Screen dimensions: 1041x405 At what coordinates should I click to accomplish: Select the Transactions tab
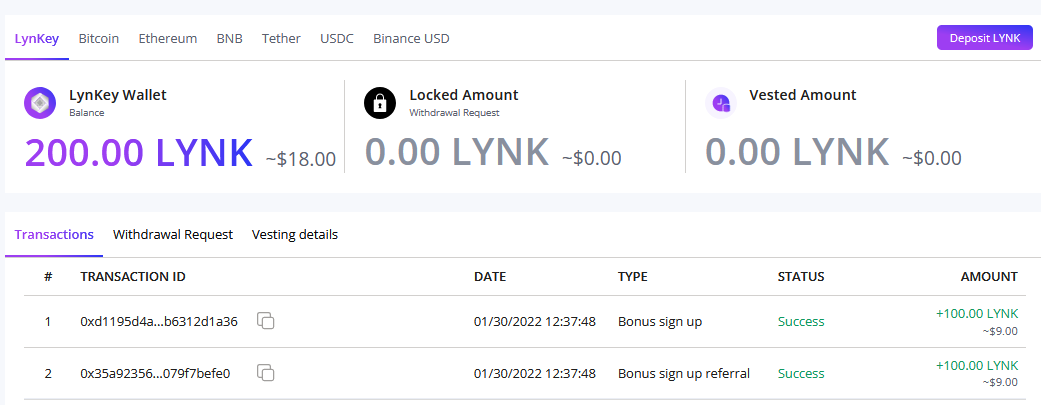click(x=54, y=234)
